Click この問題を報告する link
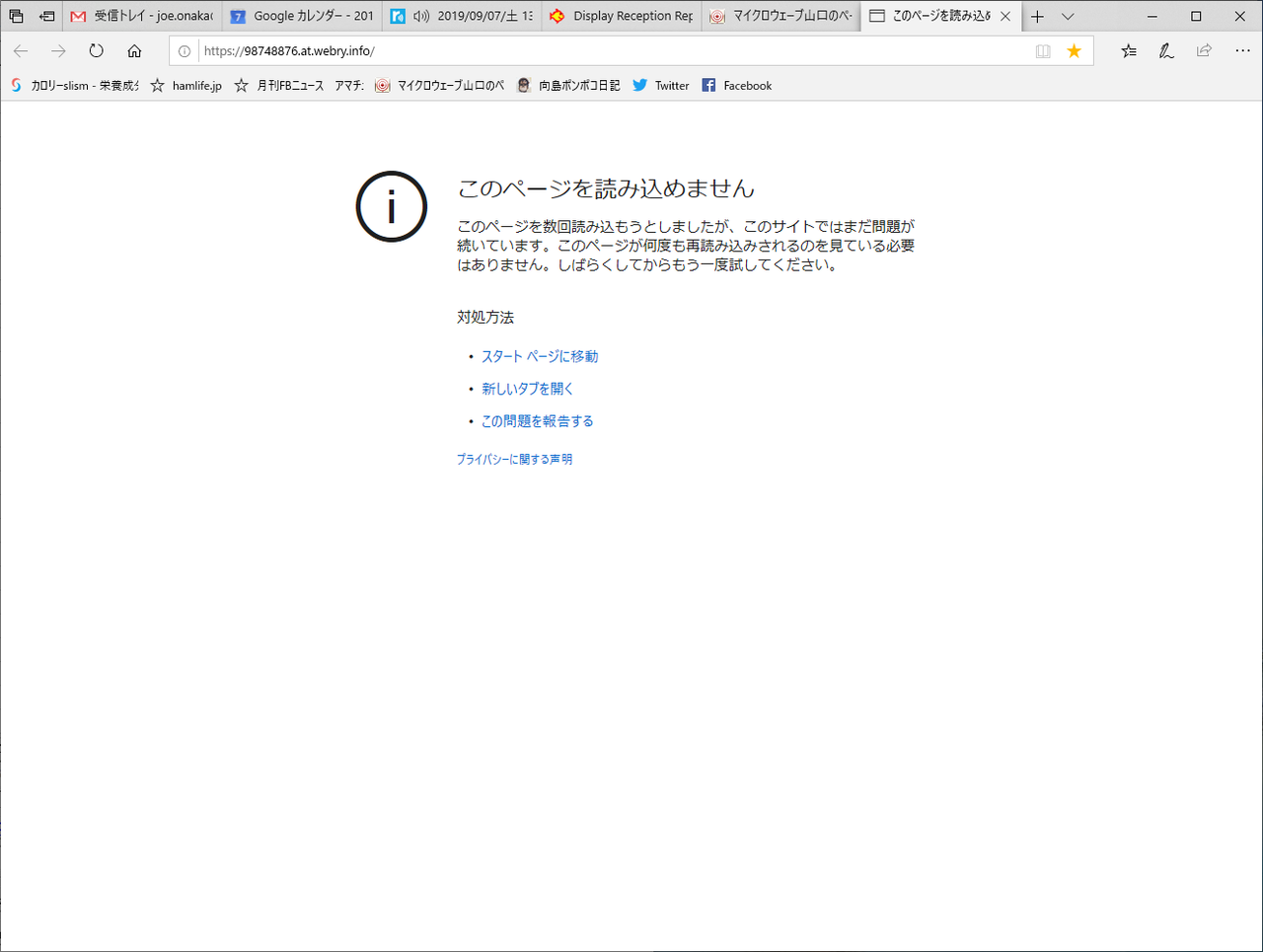 538,421
